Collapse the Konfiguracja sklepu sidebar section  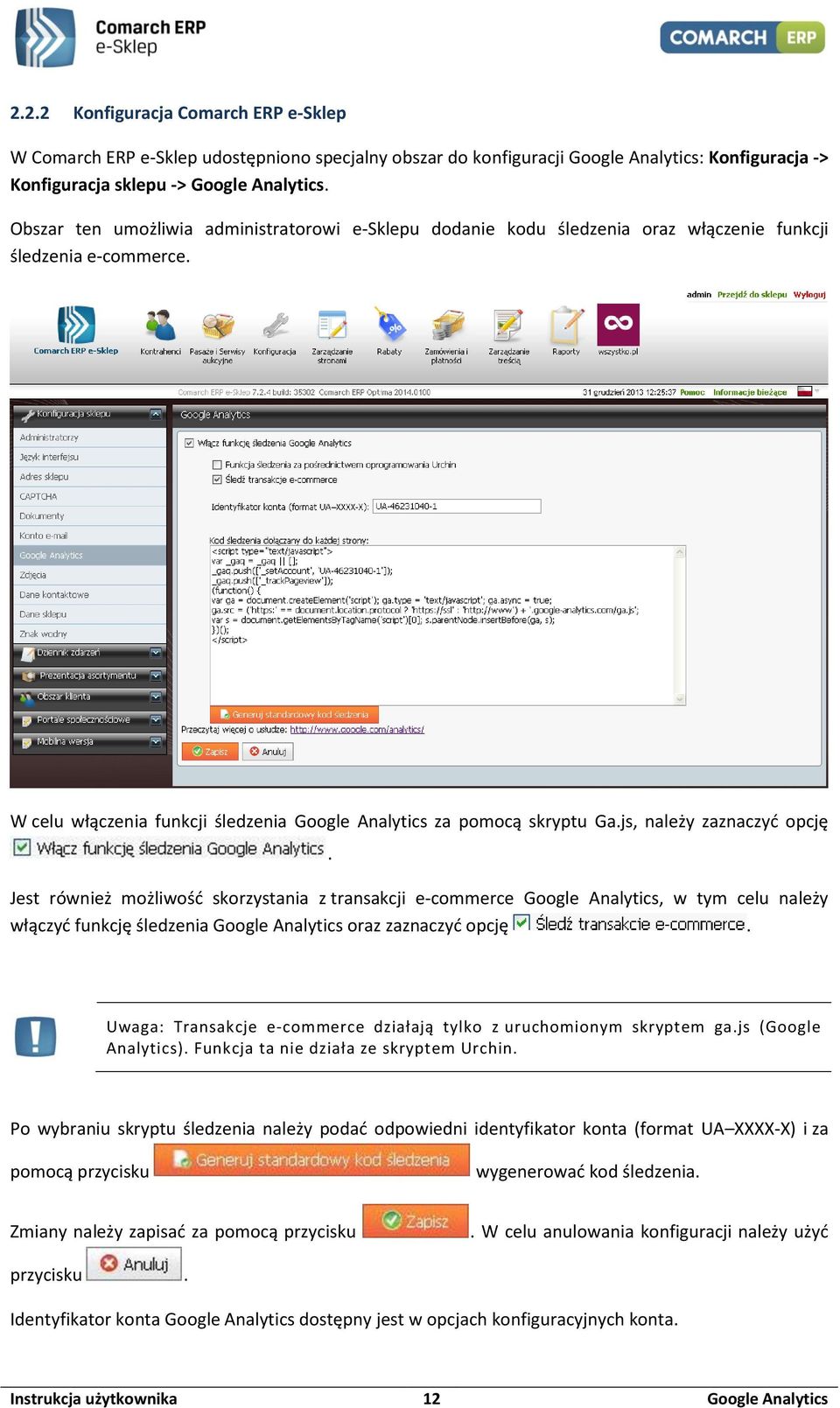point(156,414)
